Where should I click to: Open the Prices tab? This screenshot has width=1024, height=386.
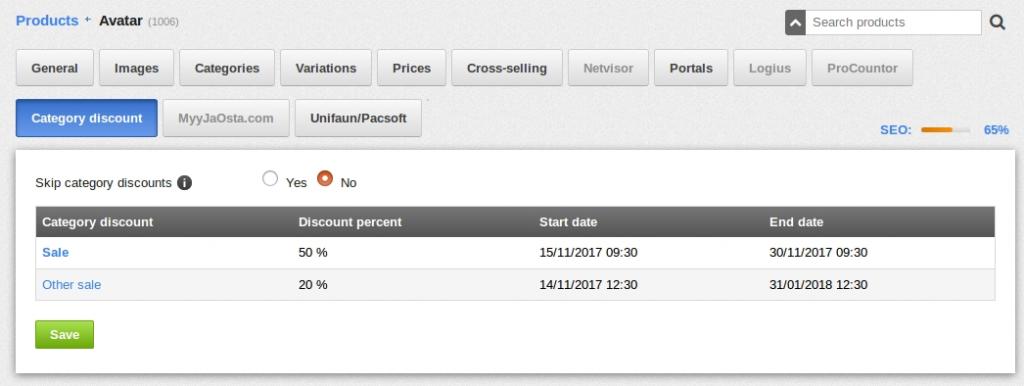[411, 68]
